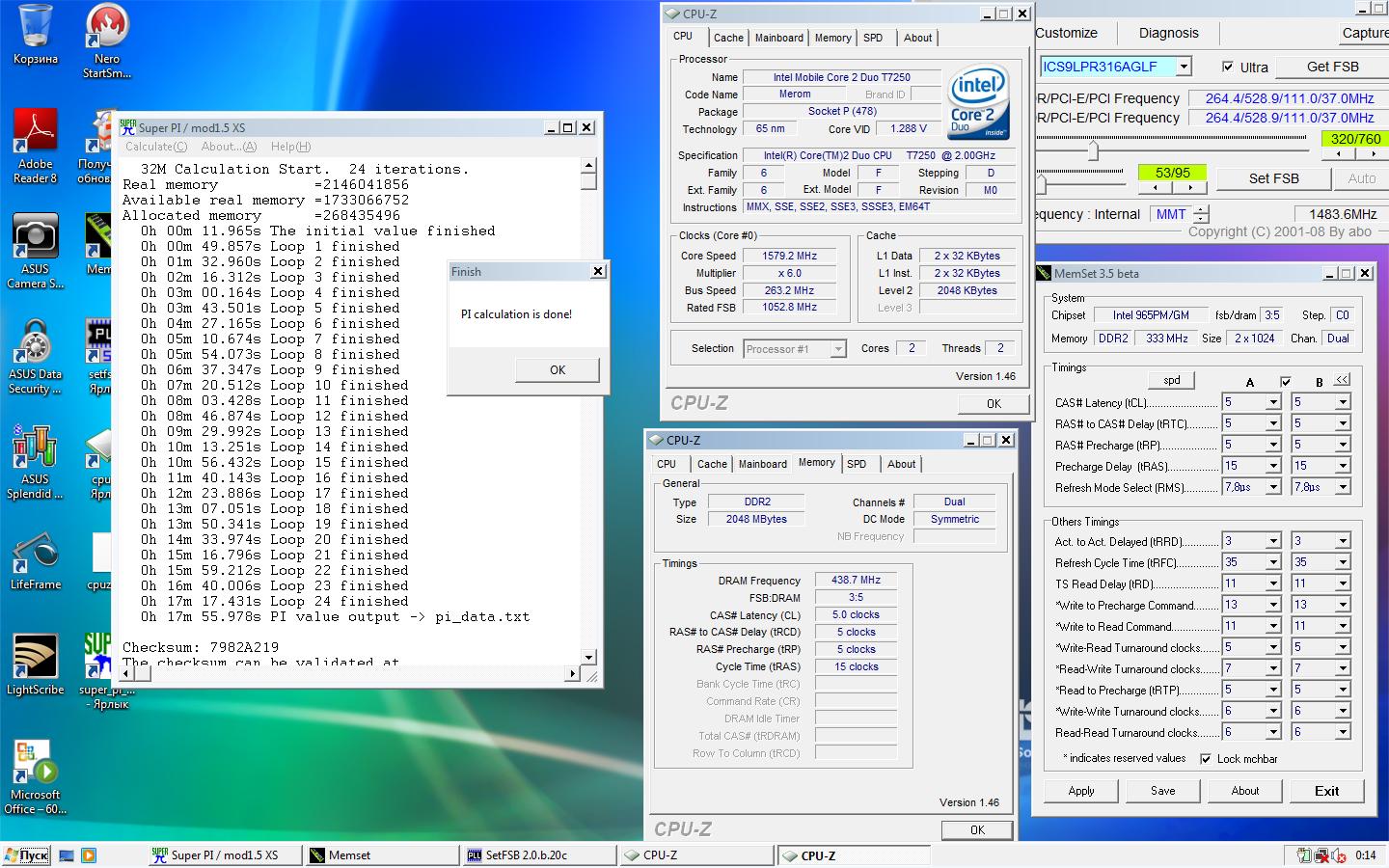Screen dimensions: 1389x868
Task: Click the Super PI vertical scrollbar up arrow
Action: (589, 167)
